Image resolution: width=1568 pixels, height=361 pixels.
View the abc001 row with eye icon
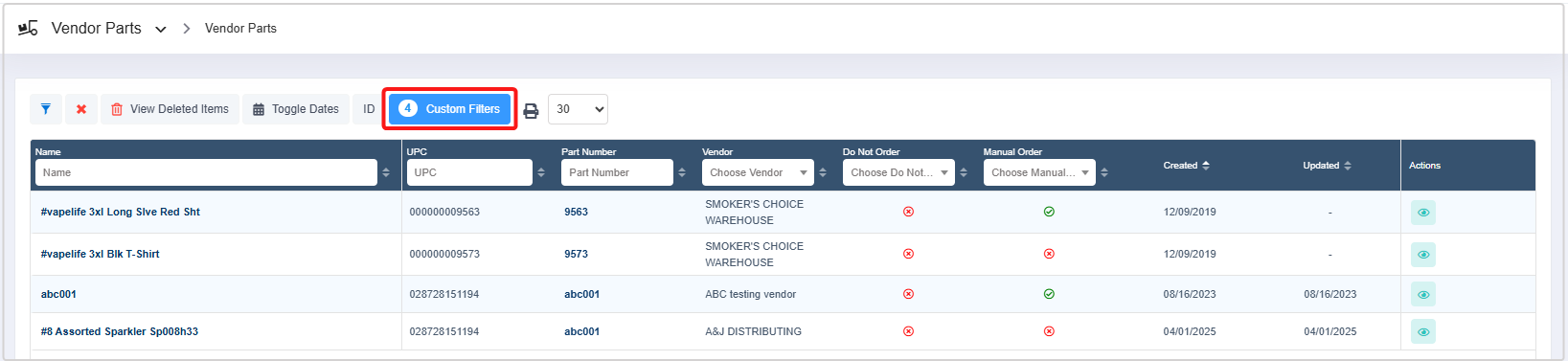(x=1423, y=295)
